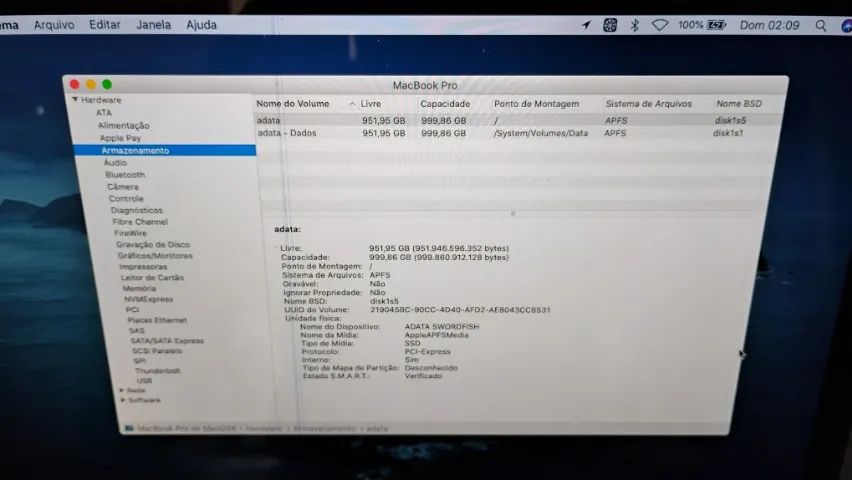This screenshot has height=480, width=852.
Task: Select Controle in the sidebar
Action: (x=126, y=198)
